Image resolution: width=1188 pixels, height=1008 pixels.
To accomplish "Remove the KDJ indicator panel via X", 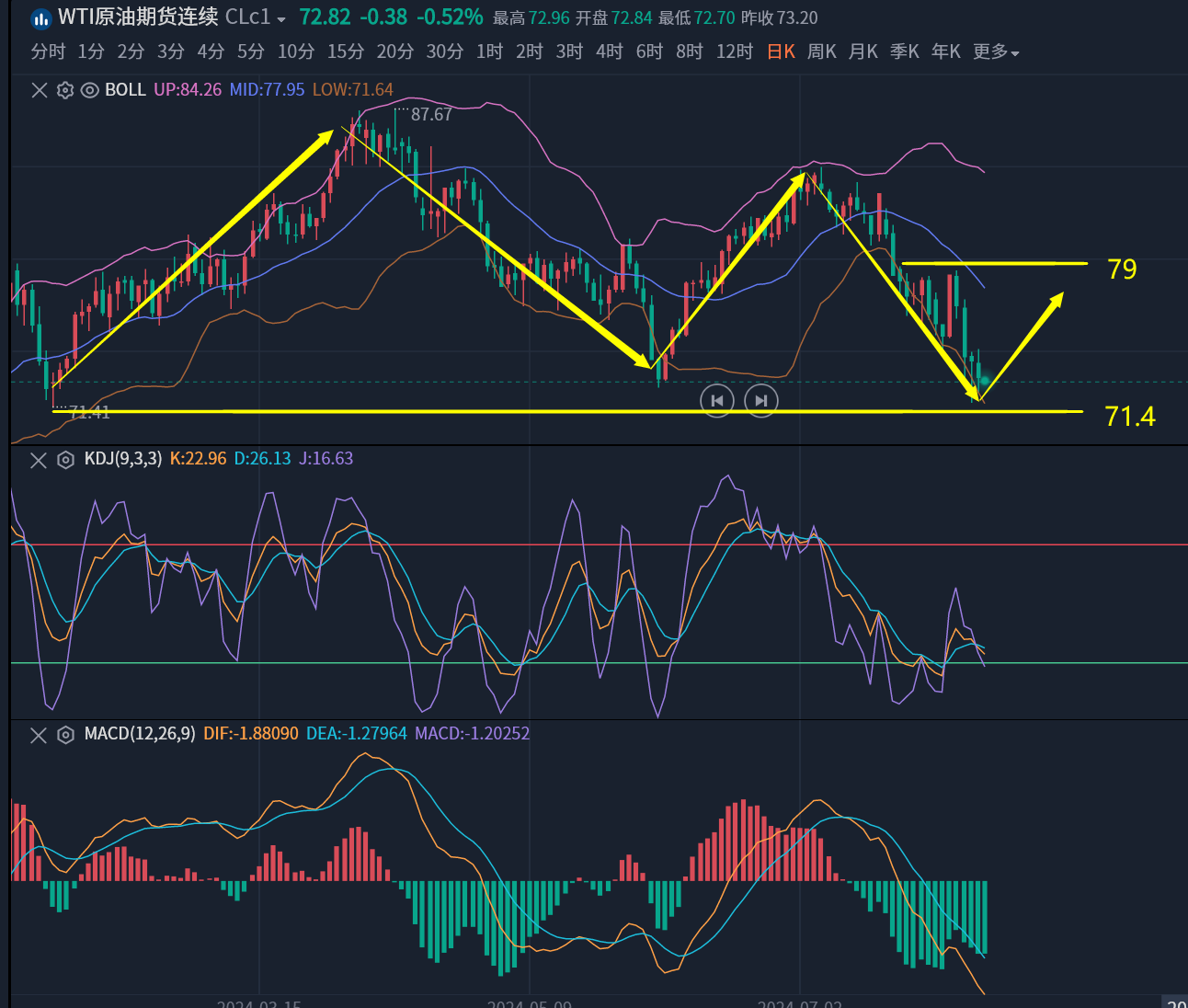I will tap(39, 460).
